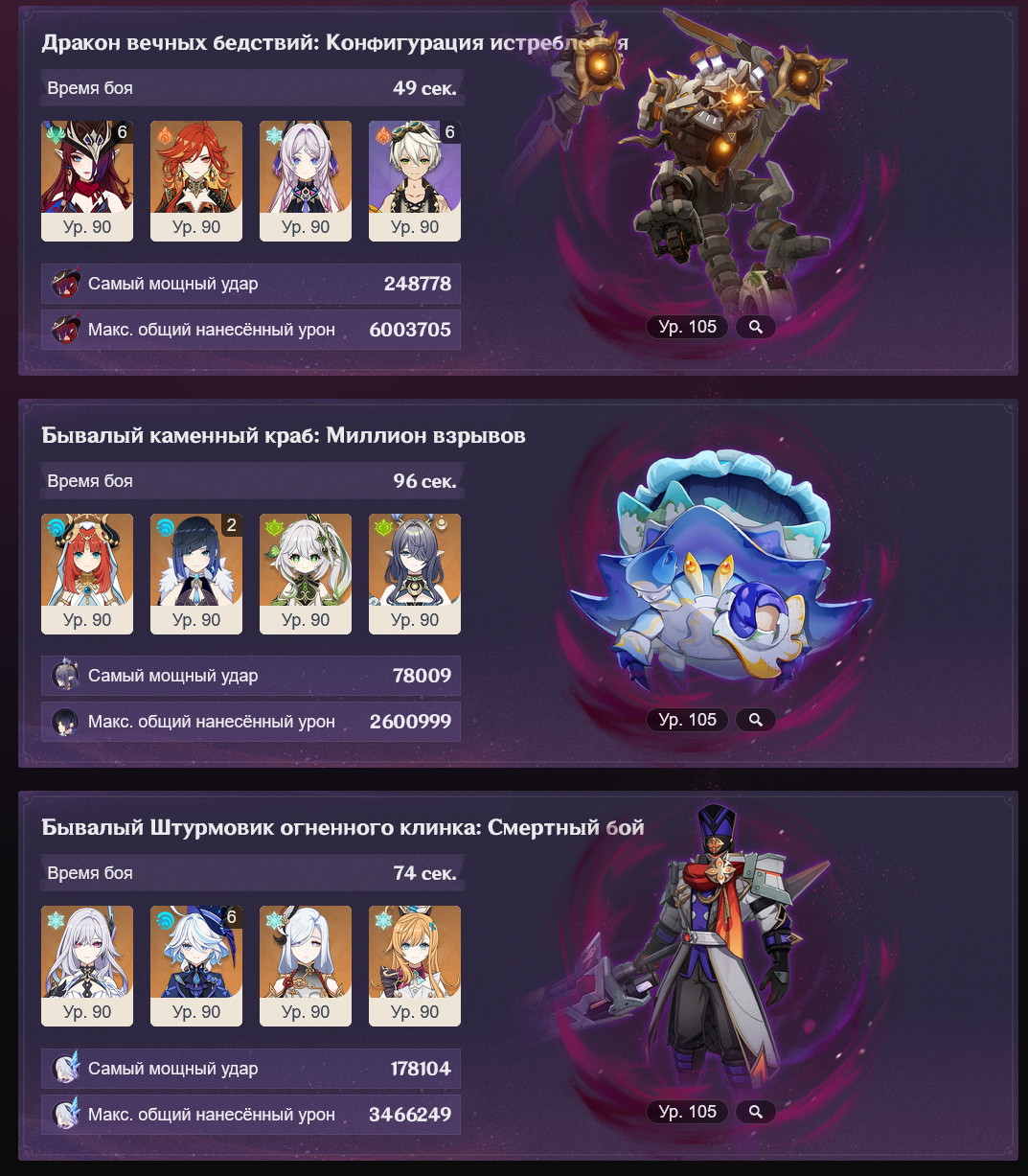Click the 'Время боя' 74 сек. row

[x=252, y=873]
